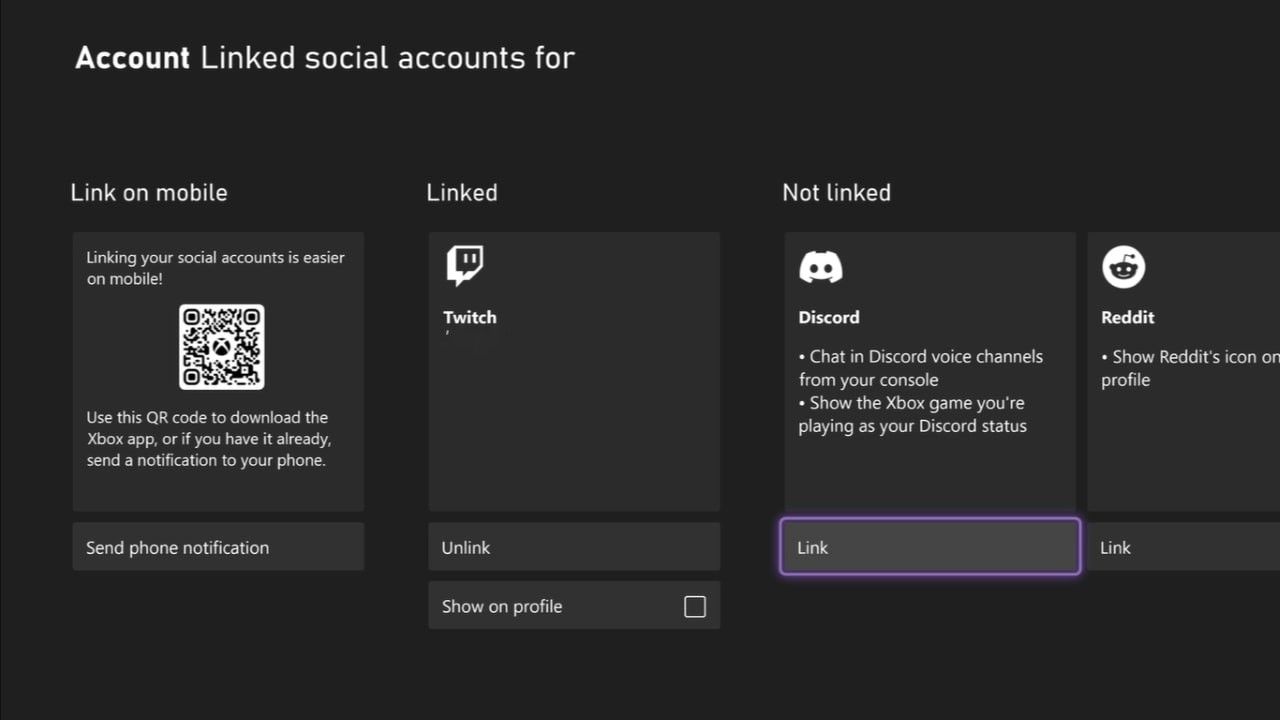The image size is (1280, 720).
Task: Select the Linked section heading
Action: (461, 193)
